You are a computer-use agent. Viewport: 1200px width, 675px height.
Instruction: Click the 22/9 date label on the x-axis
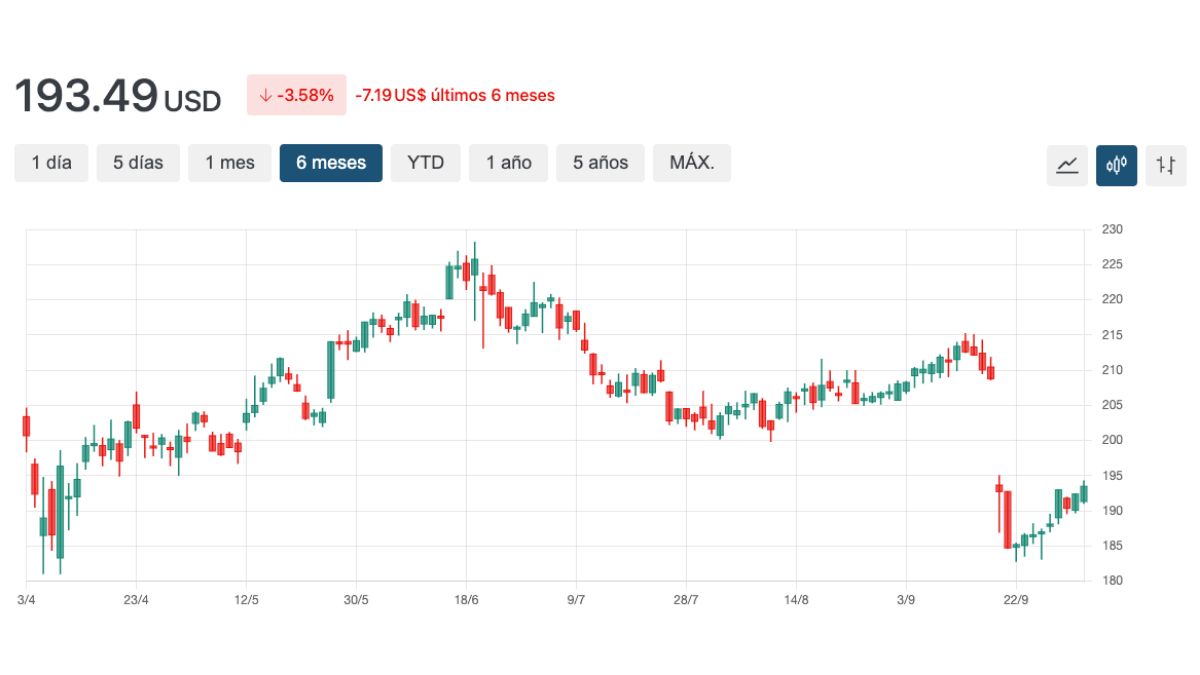[x=1016, y=600]
